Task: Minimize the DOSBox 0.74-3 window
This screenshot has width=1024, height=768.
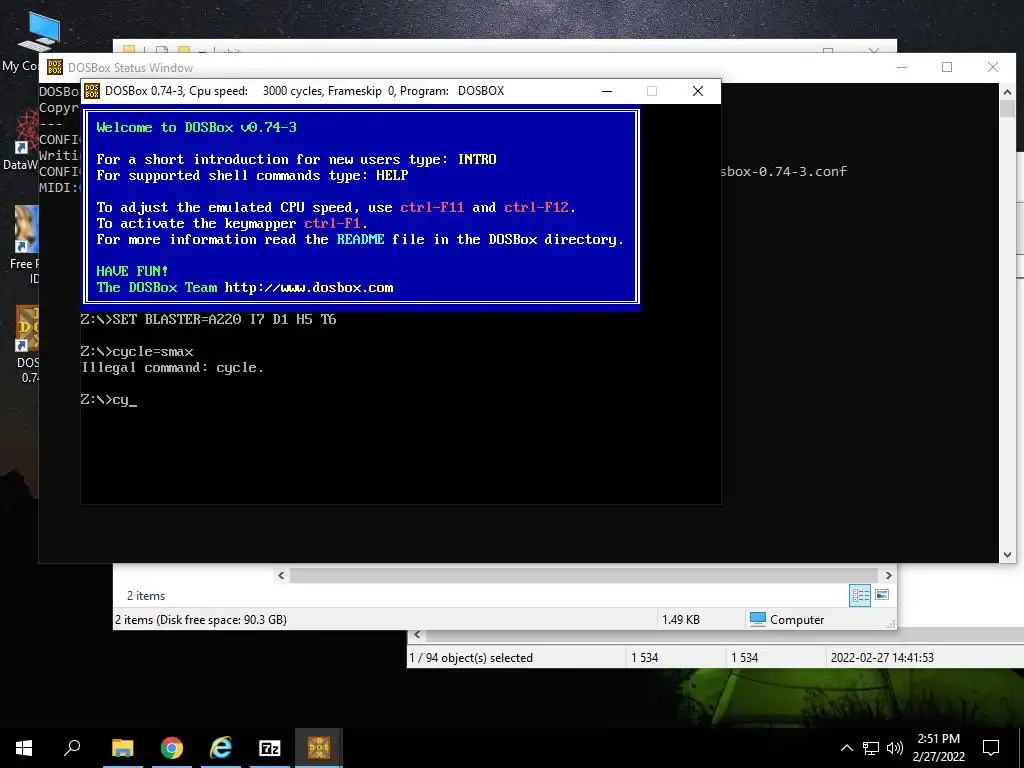Action: 607,91
